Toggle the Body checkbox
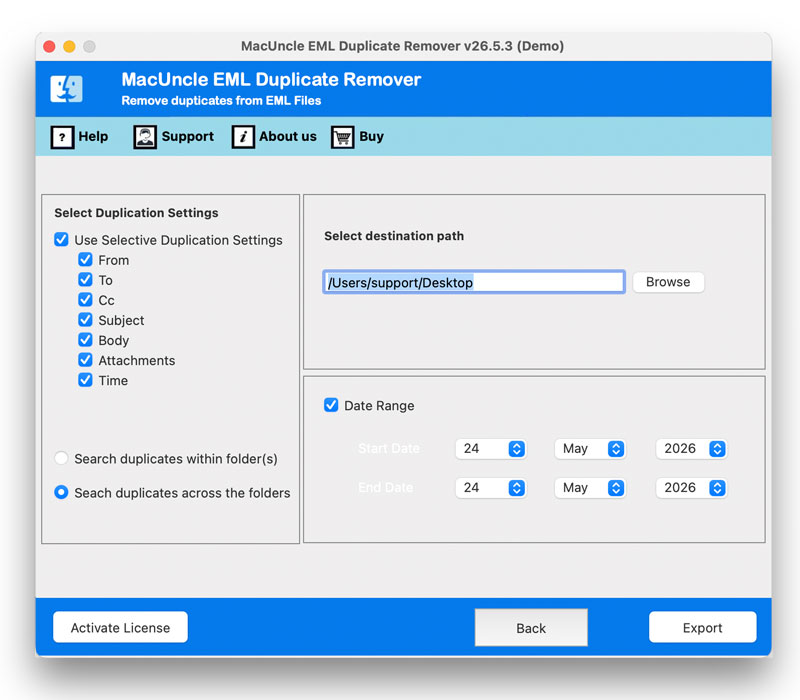This screenshot has width=800, height=700. pyautogui.click(x=85, y=340)
